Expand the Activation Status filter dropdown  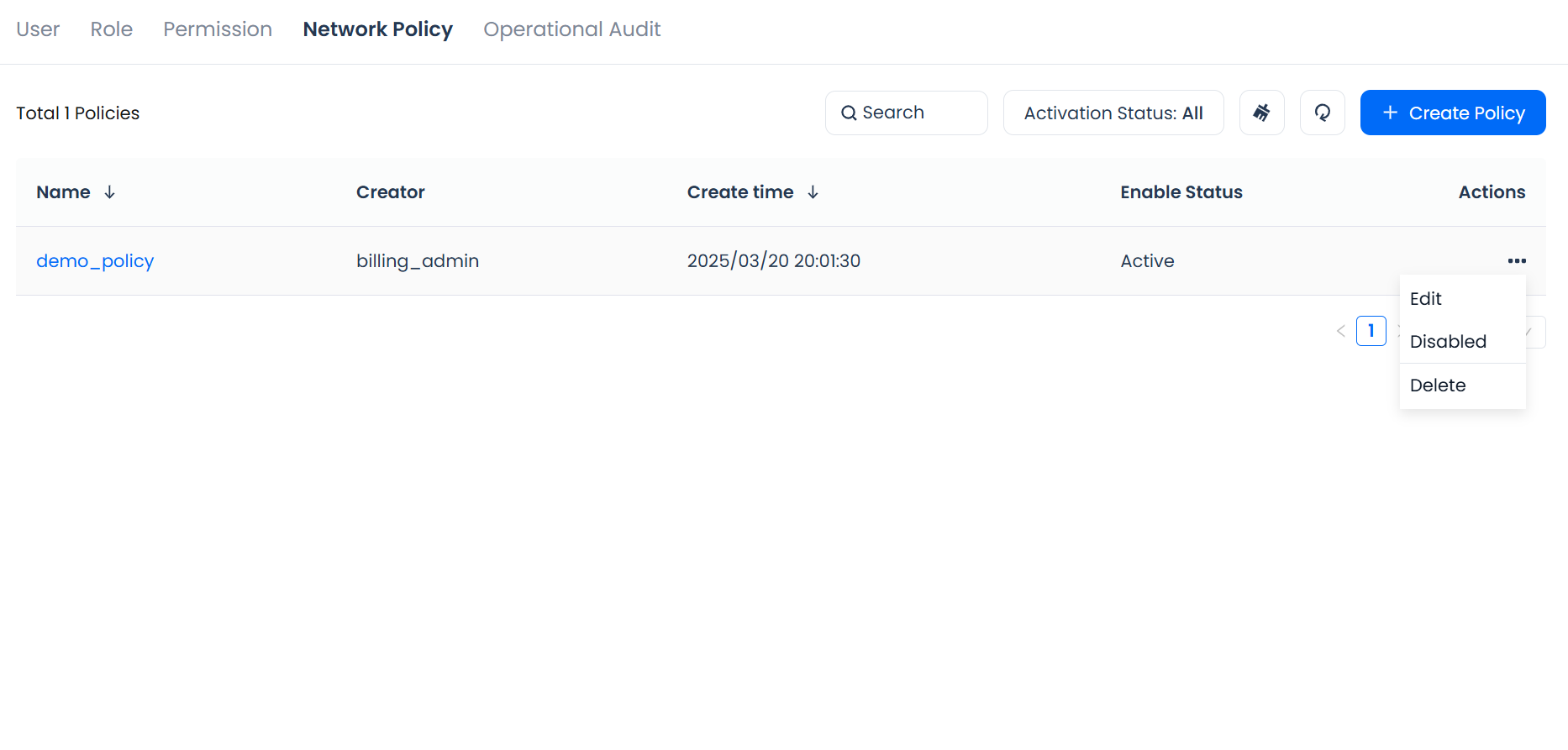click(1113, 113)
